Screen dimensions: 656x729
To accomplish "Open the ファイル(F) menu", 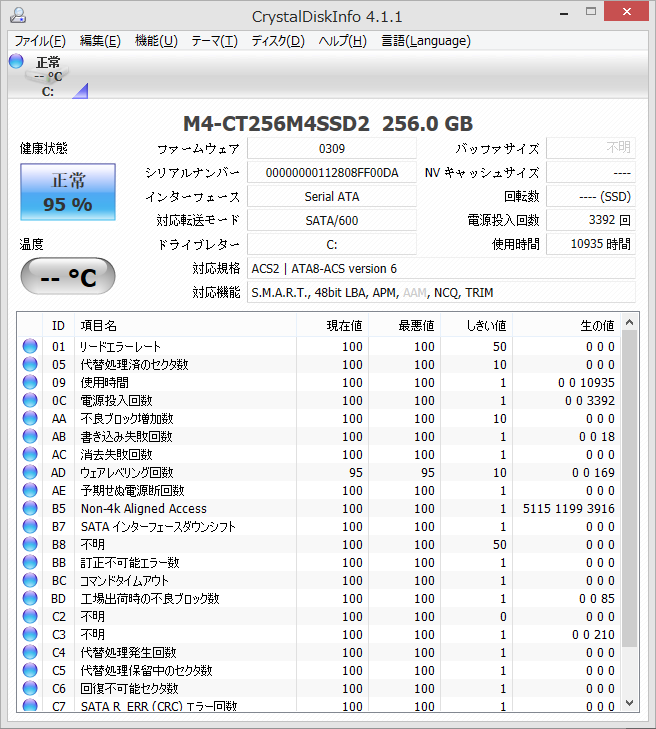I will 40,41.
